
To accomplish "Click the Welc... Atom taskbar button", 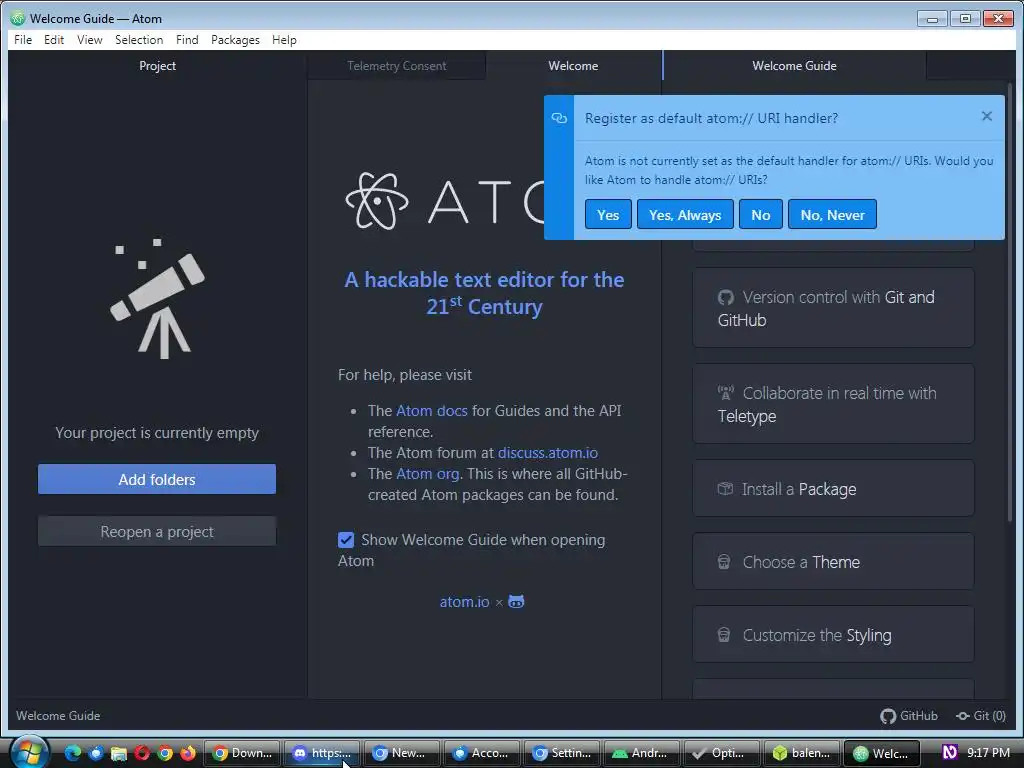I will tap(882, 753).
